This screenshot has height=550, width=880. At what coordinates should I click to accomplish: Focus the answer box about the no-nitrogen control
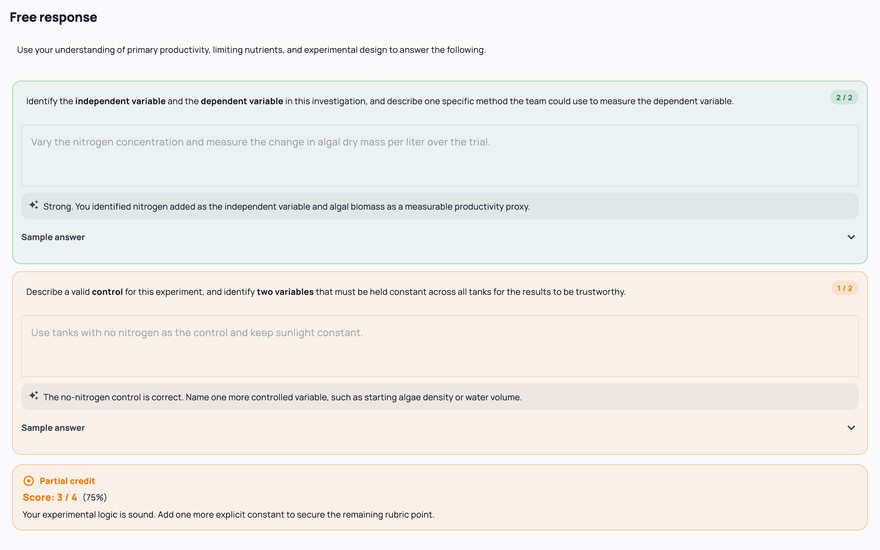[440, 346]
